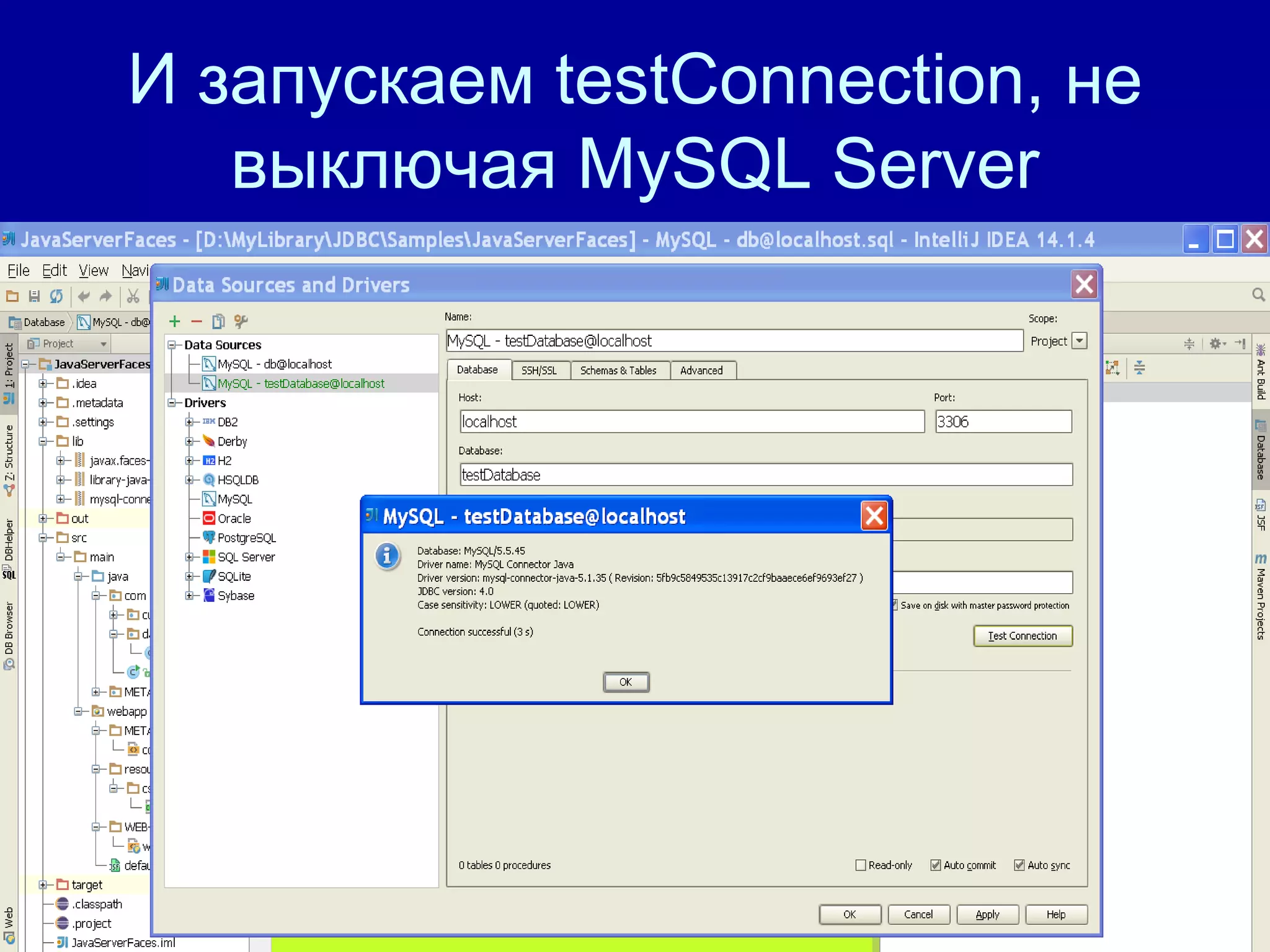Open the Edit menu

55,271
